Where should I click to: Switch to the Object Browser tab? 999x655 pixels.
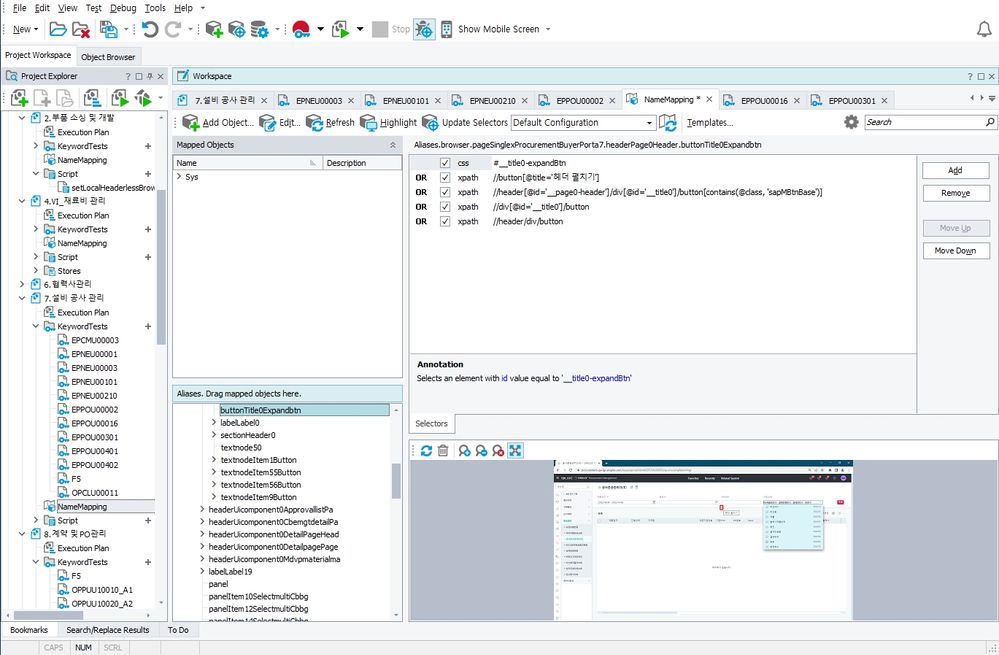pyautogui.click(x=108, y=56)
